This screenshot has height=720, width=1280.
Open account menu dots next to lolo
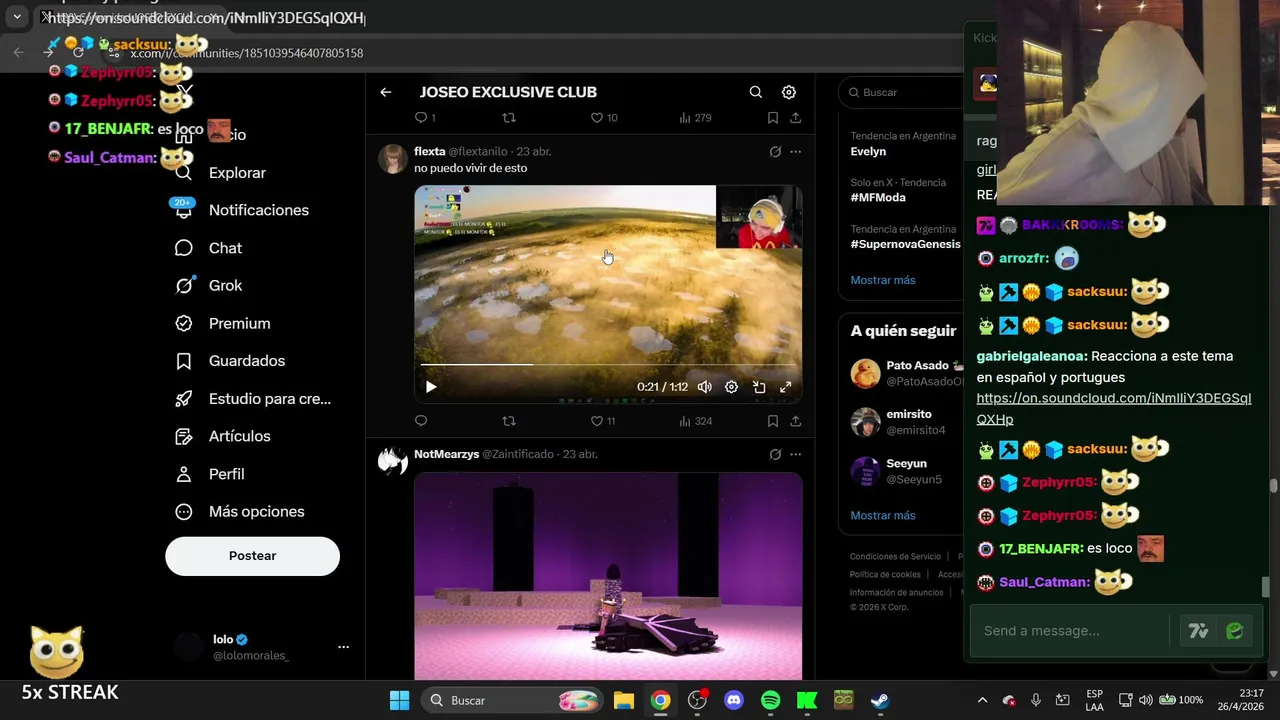coord(343,647)
